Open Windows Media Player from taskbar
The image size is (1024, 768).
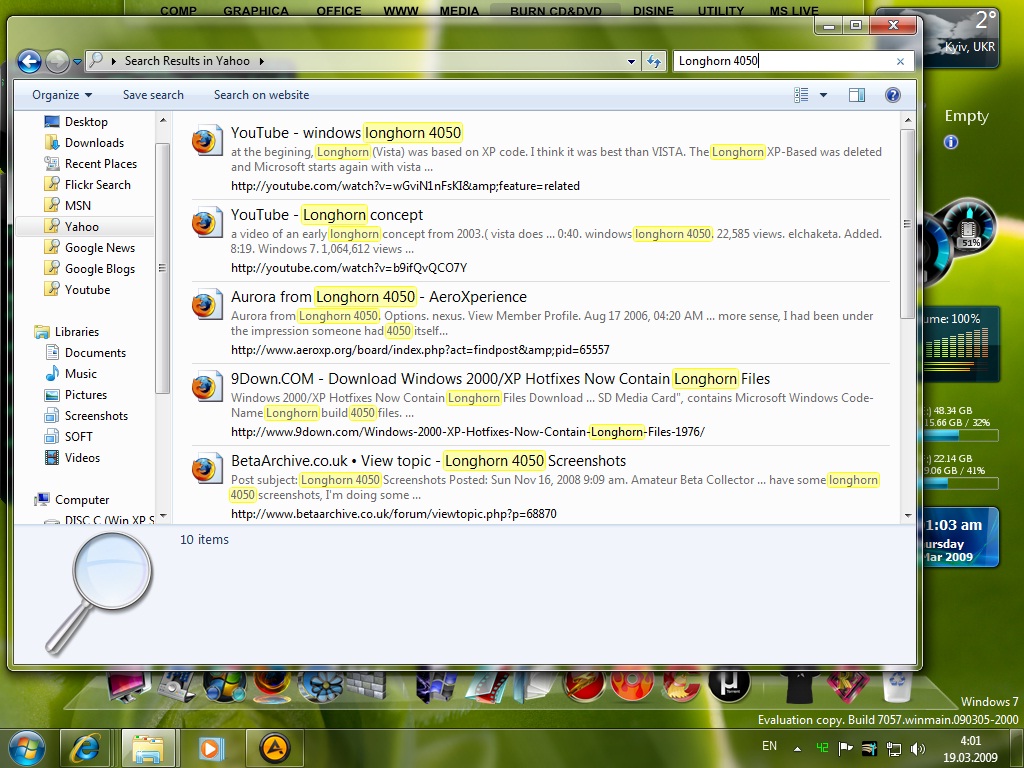pyautogui.click(x=211, y=748)
